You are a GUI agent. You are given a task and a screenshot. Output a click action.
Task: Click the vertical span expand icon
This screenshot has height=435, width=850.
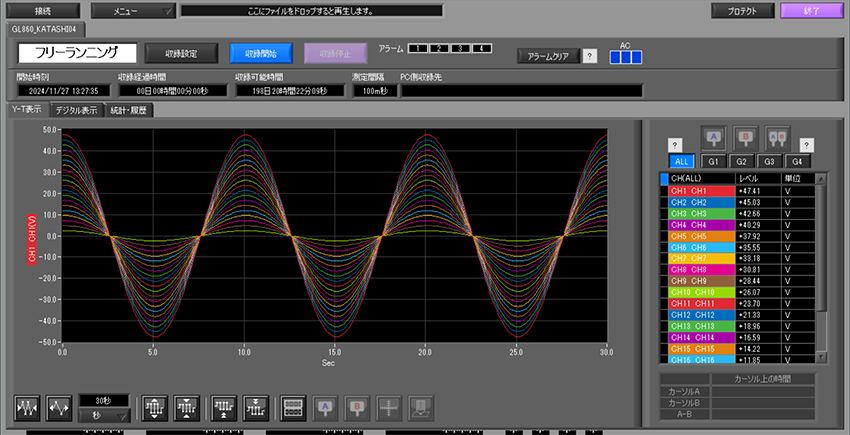[156, 407]
